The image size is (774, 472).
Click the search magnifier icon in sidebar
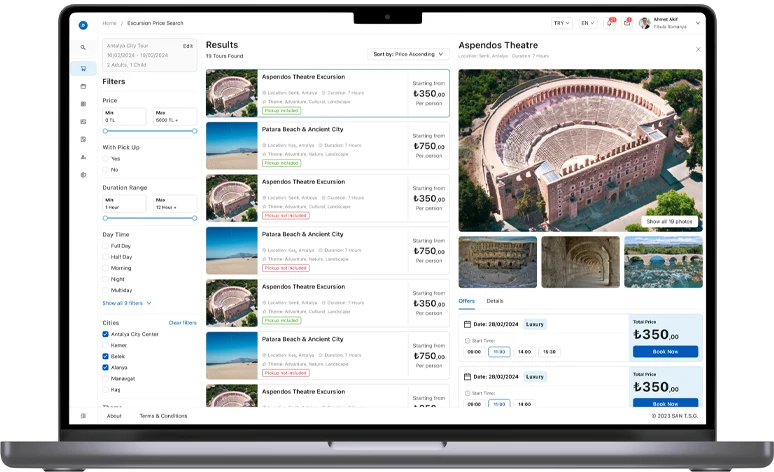coord(83,48)
